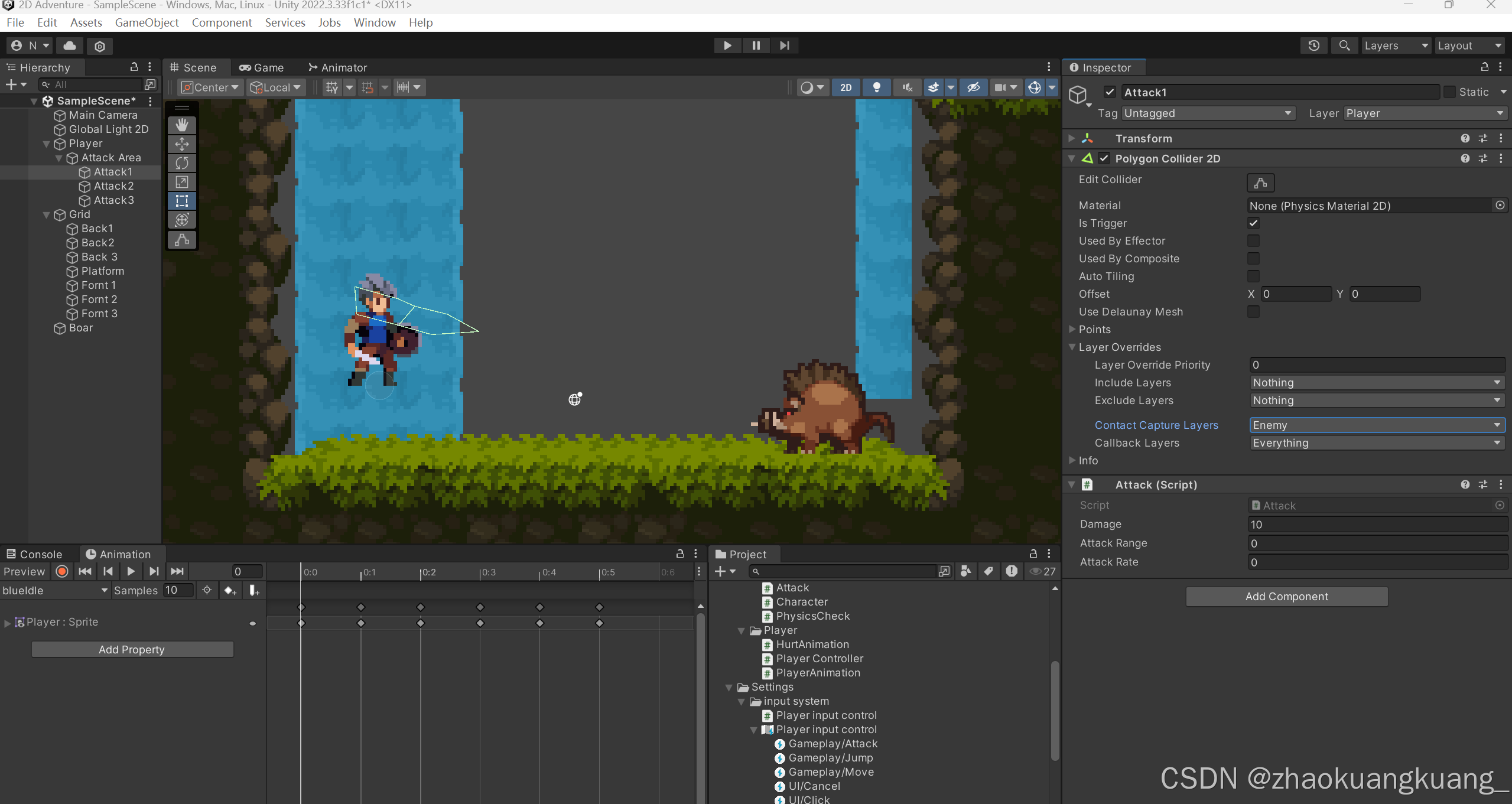
Task: Open the Layer dropdown showing Player
Action: click(1425, 113)
